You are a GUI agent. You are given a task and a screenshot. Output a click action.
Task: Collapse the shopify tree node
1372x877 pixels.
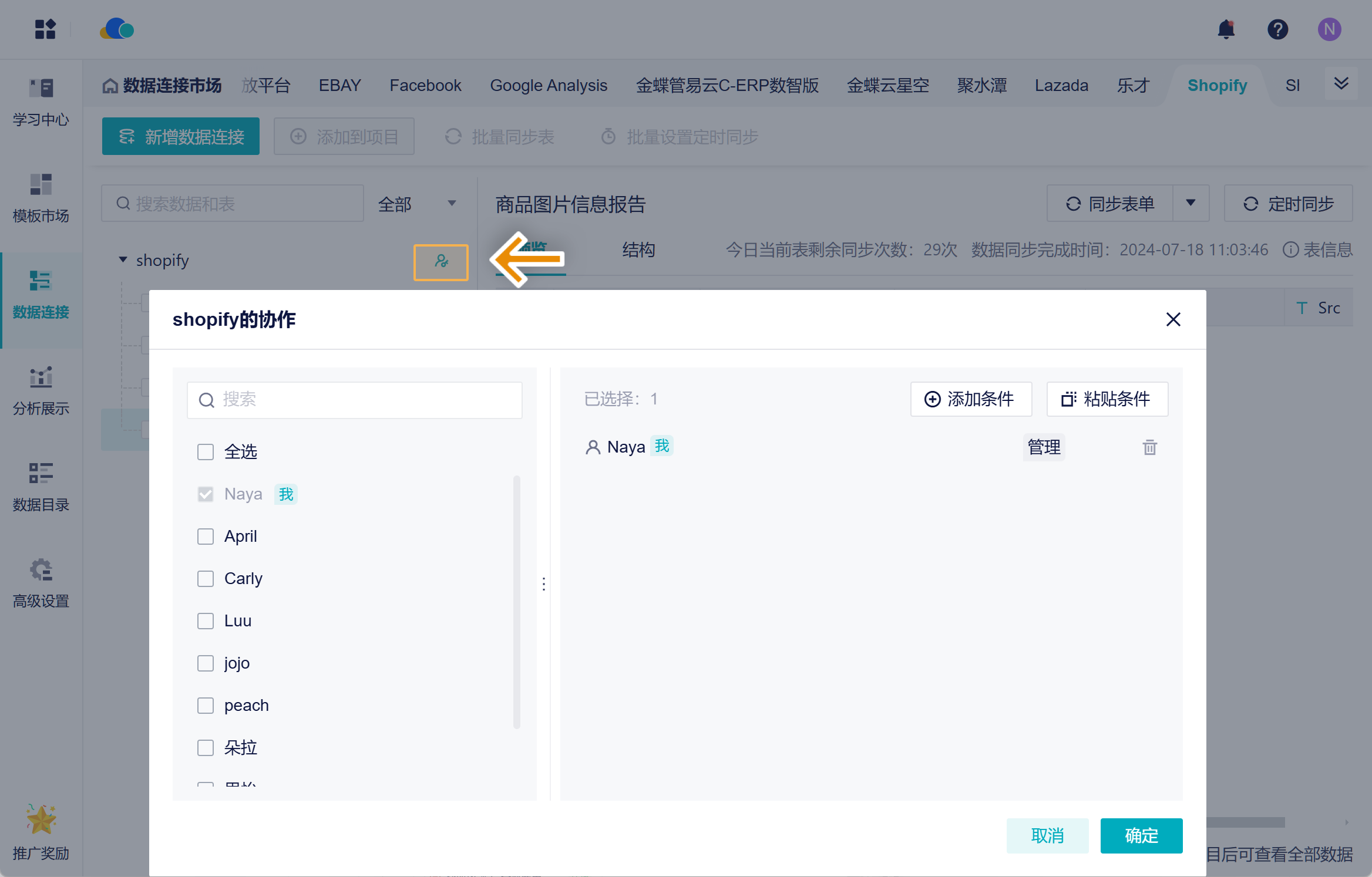[123, 259]
